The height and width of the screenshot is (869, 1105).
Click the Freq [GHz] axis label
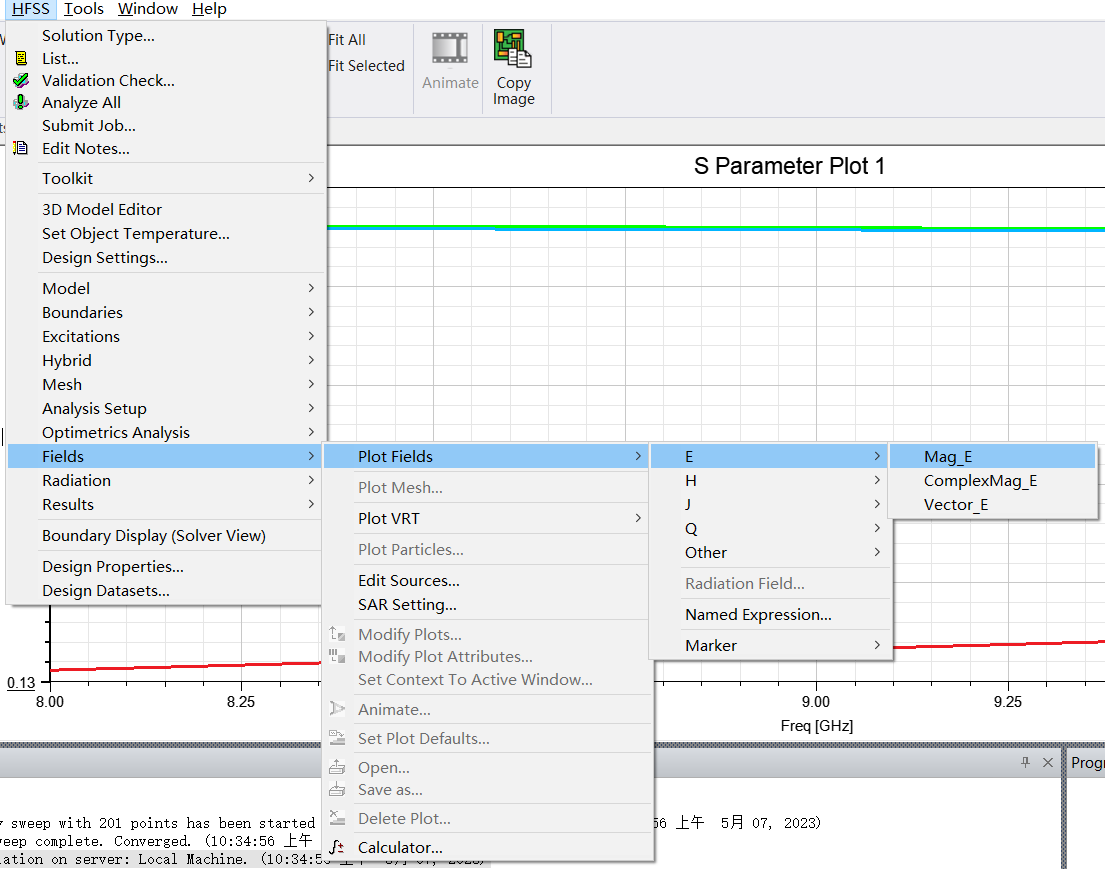pos(817,725)
